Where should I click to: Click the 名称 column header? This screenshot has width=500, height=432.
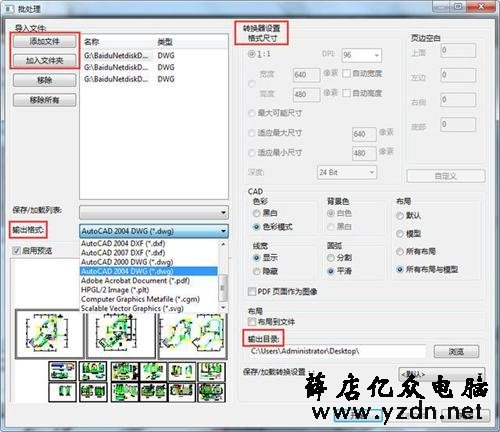click(92, 42)
